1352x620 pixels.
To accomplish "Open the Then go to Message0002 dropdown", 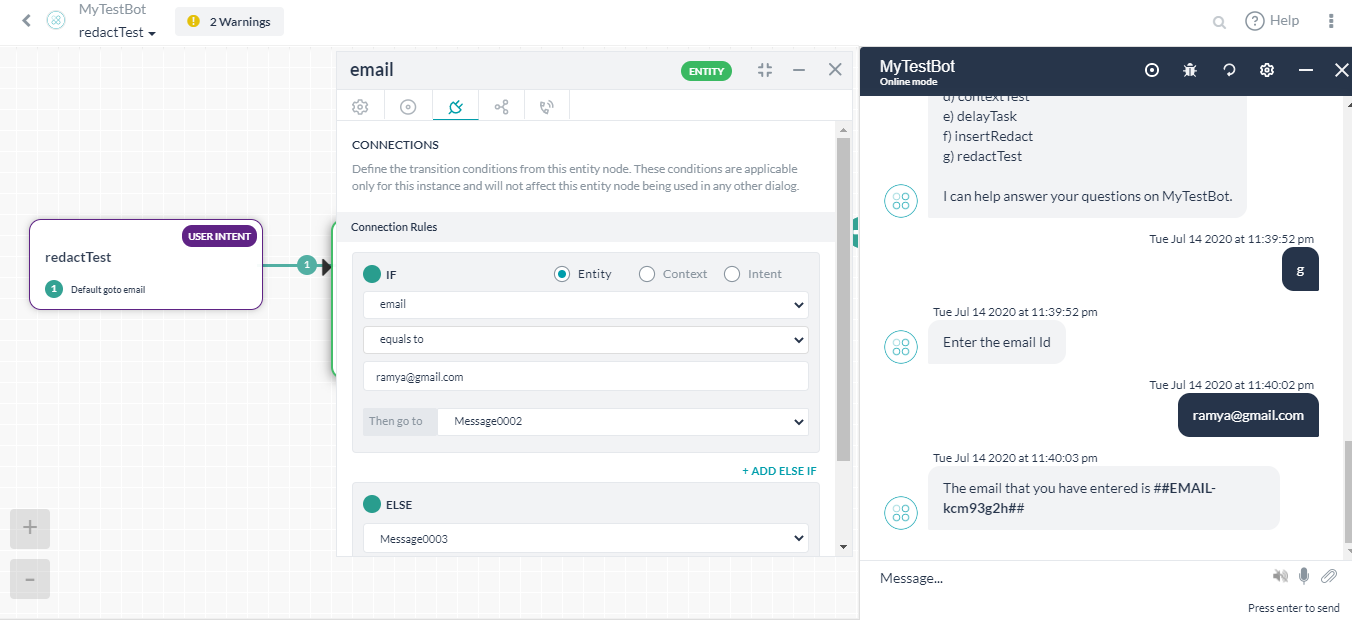I will coord(623,421).
